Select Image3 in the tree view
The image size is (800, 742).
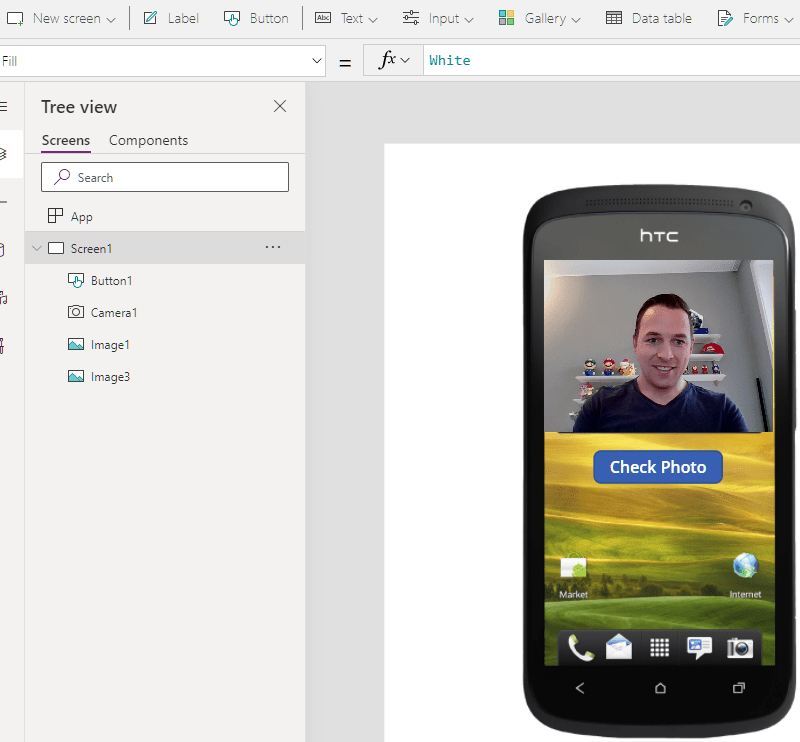pos(110,377)
